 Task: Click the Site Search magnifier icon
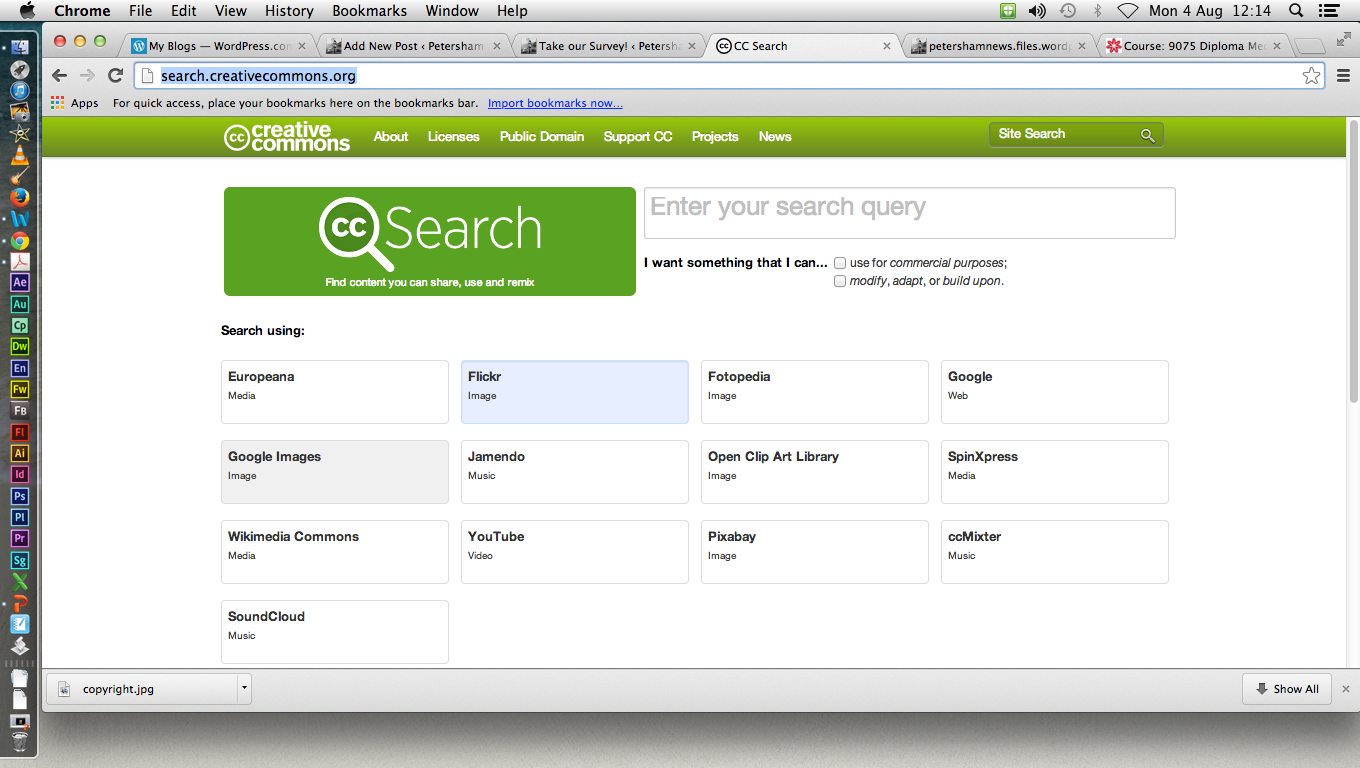click(1148, 136)
